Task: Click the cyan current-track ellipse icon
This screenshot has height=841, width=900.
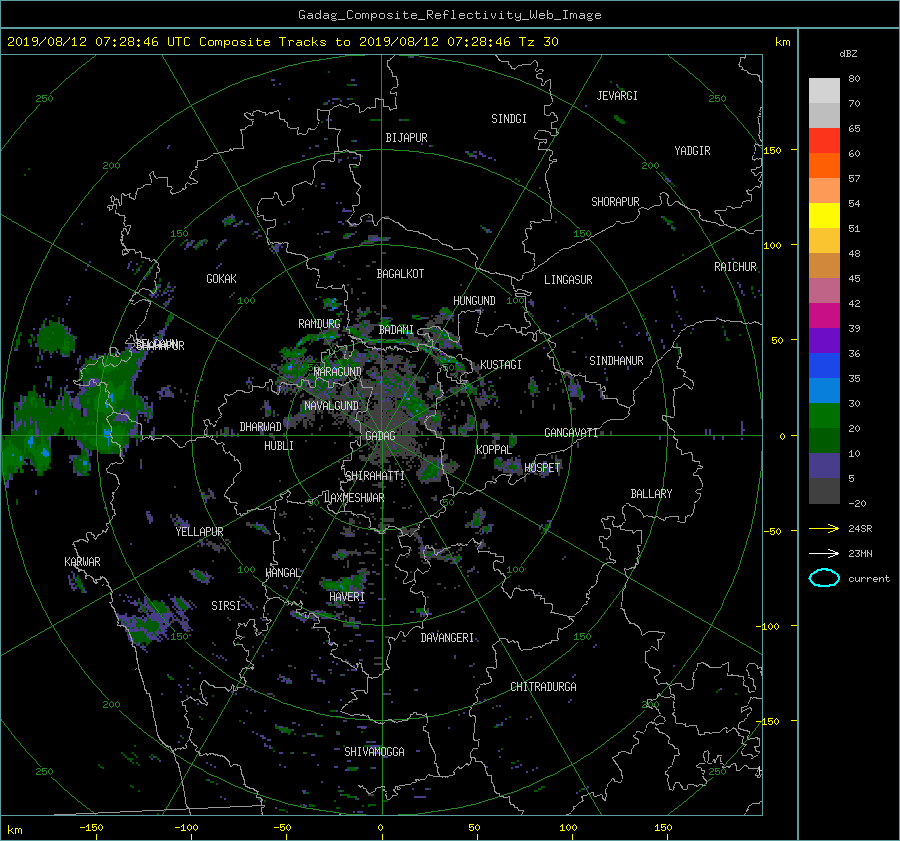Action: pyautogui.click(x=824, y=578)
